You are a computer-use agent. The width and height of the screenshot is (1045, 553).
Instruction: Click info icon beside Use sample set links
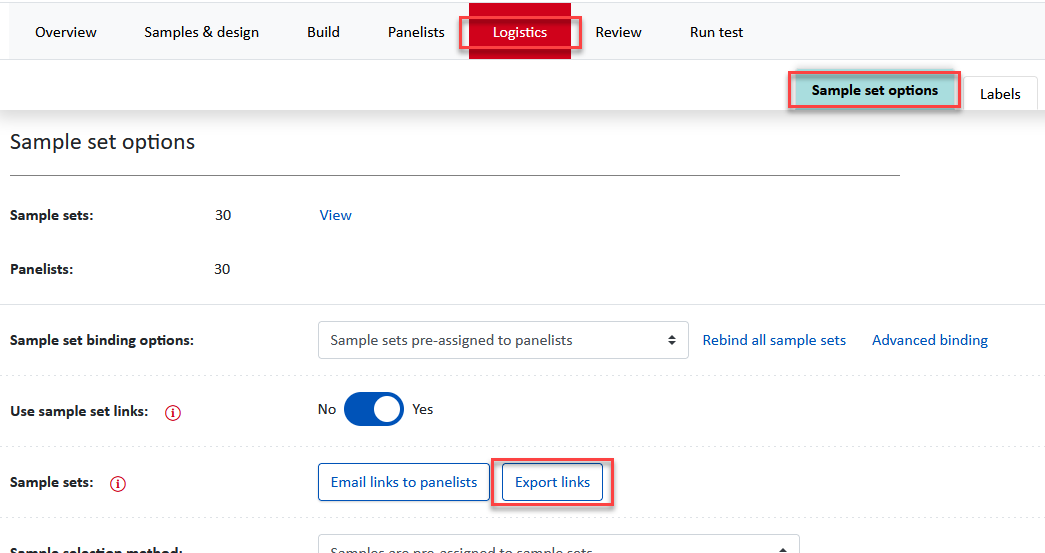[172, 412]
